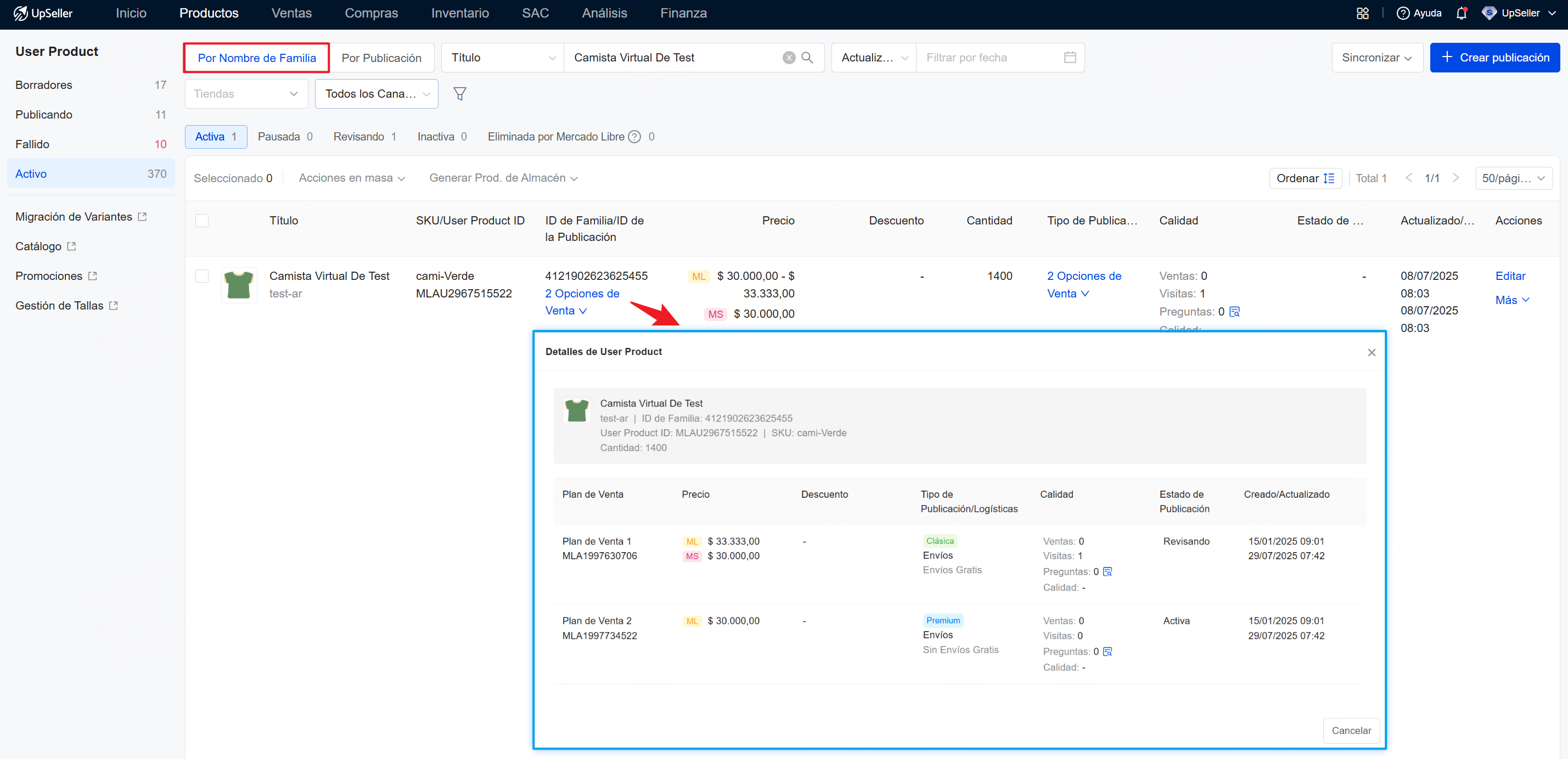Open external link icon for Migración de Variantes
The height and width of the screenshot is (759, 1568).
tap(142, 217)
